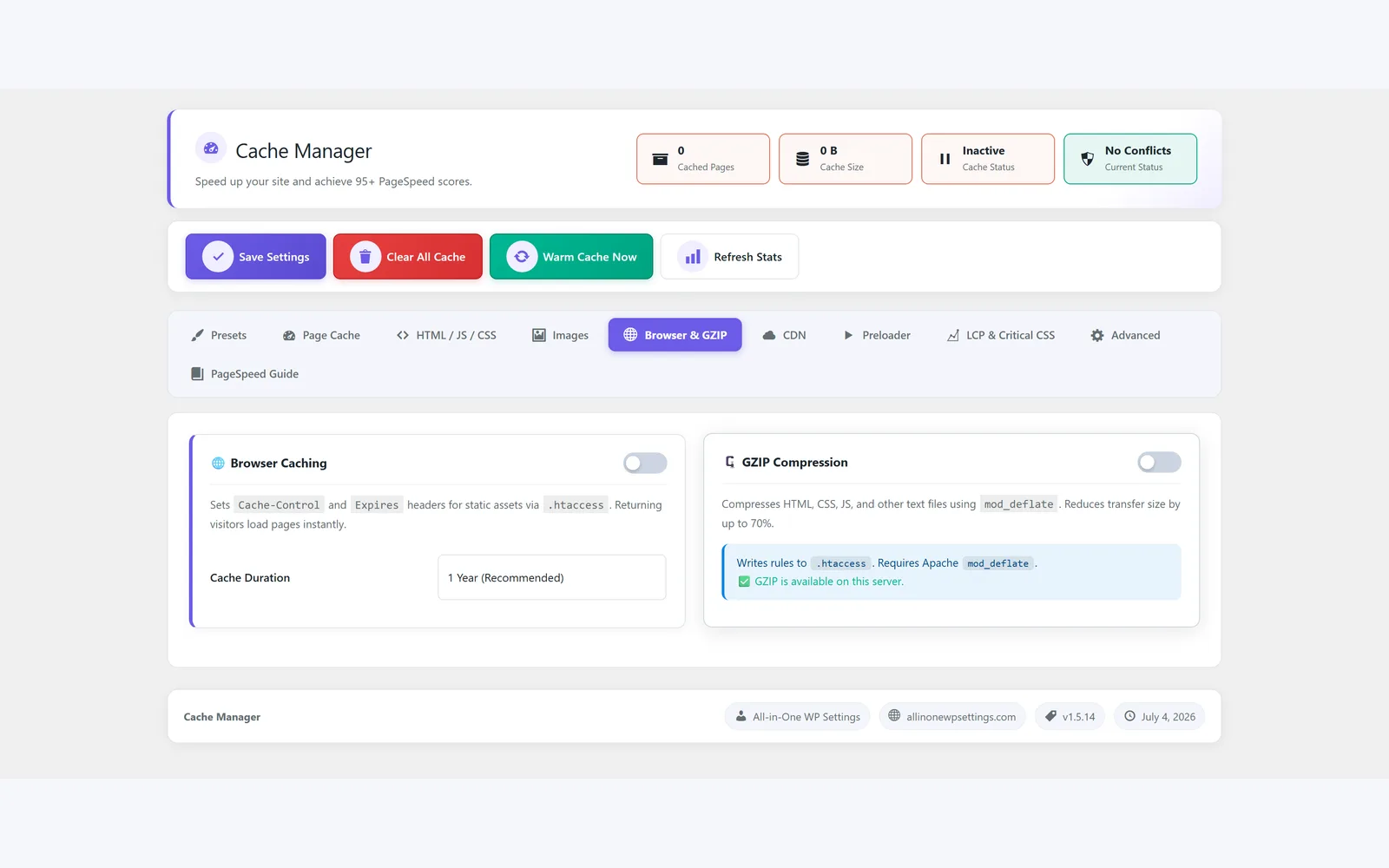This screenshot has height=868, width=1389.
Task: Click the picture icon beside Images
Action: point(539,335)
